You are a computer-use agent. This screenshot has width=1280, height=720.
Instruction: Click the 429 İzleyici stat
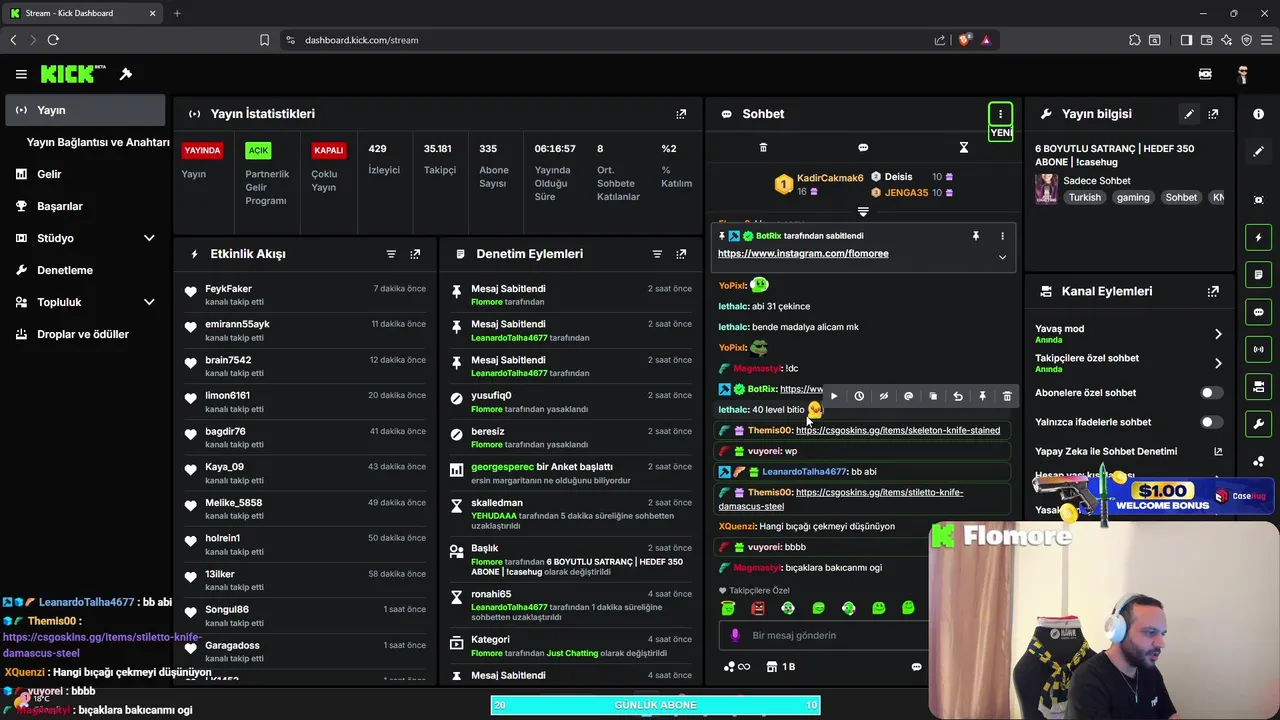click(384, 159)
